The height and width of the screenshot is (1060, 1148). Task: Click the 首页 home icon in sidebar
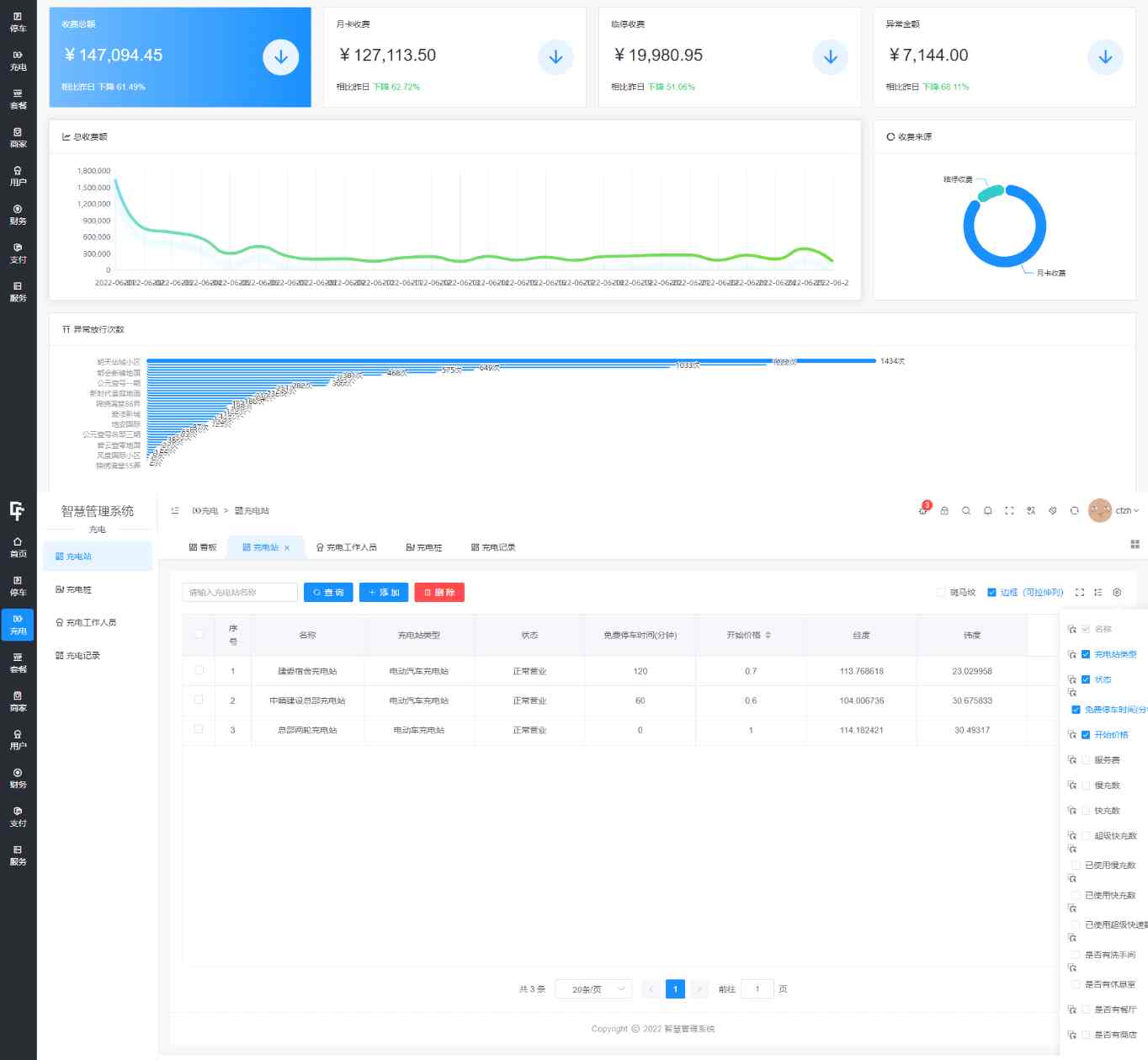click(18, 546)
